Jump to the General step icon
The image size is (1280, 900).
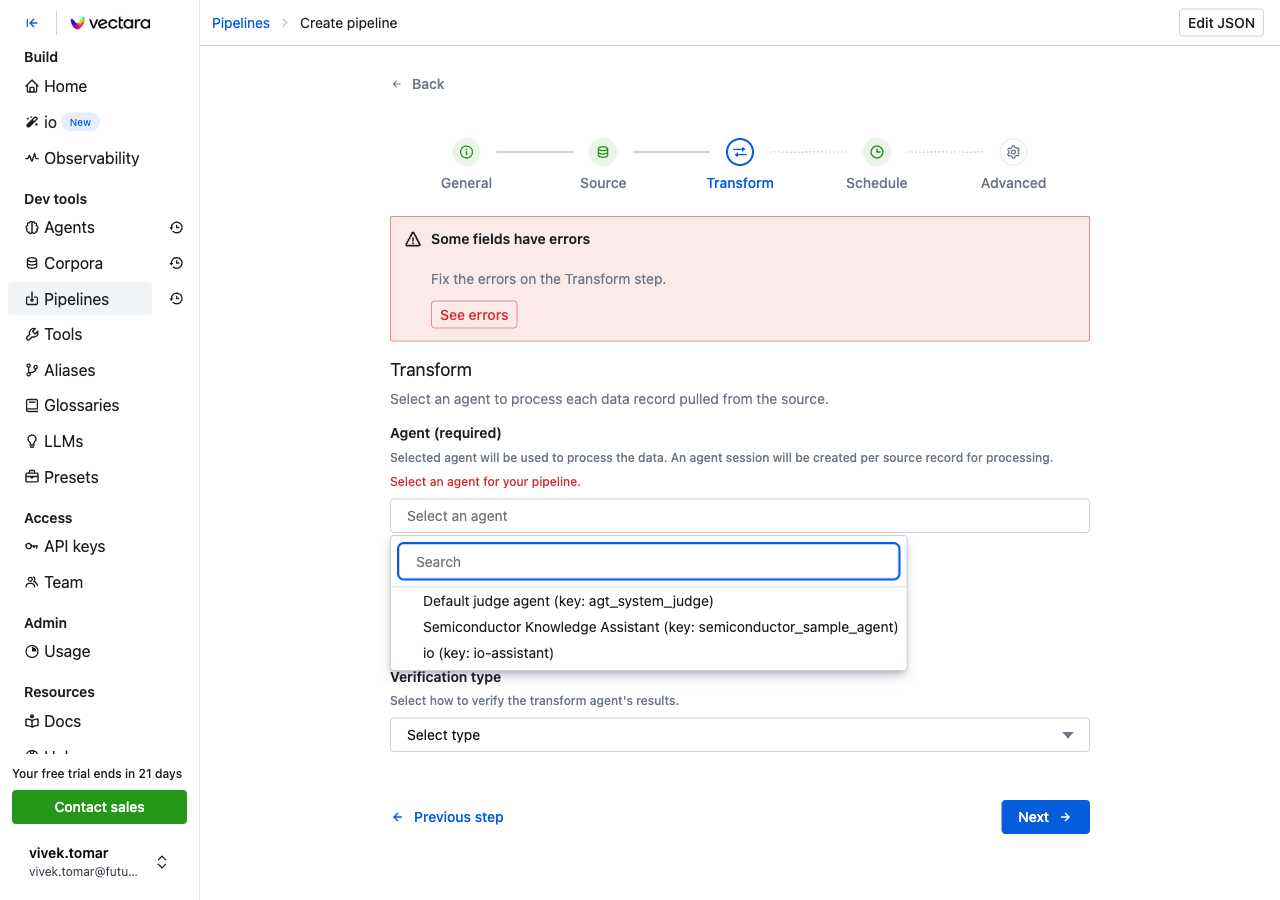point(466,152)
